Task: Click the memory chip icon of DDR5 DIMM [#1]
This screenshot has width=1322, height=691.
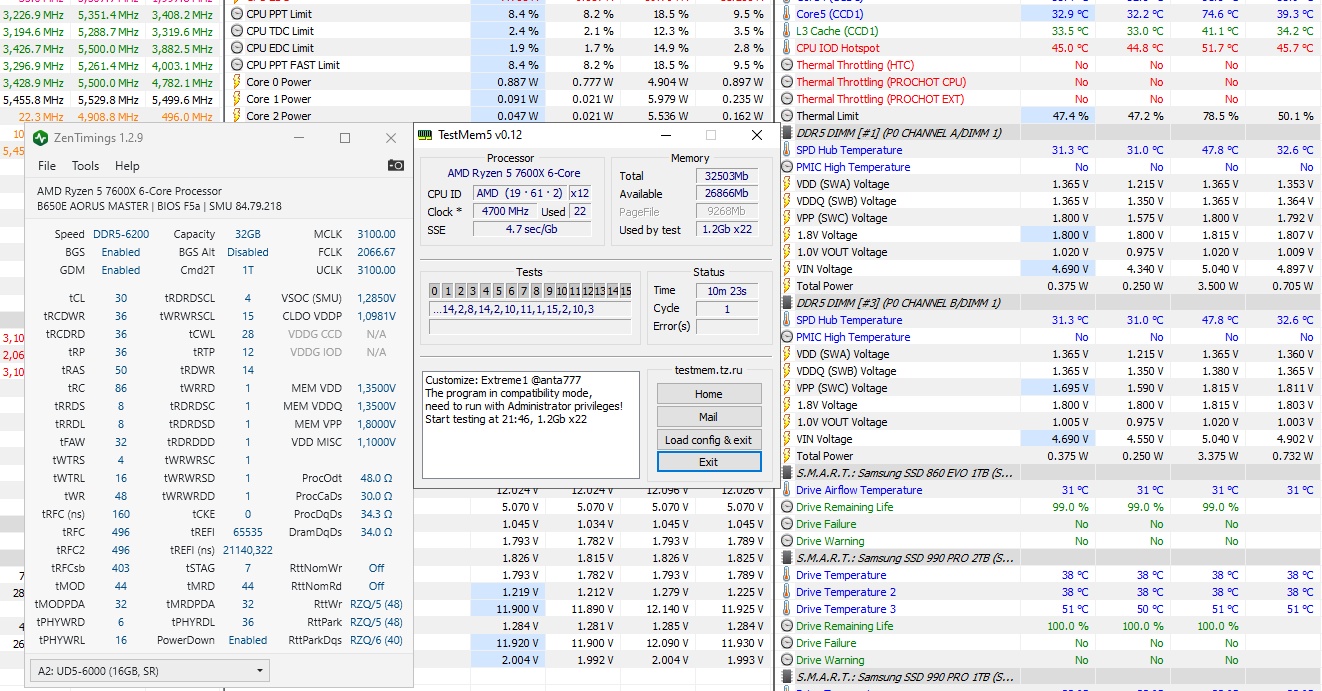Action: pyautogui.click(x=787, y=133)
